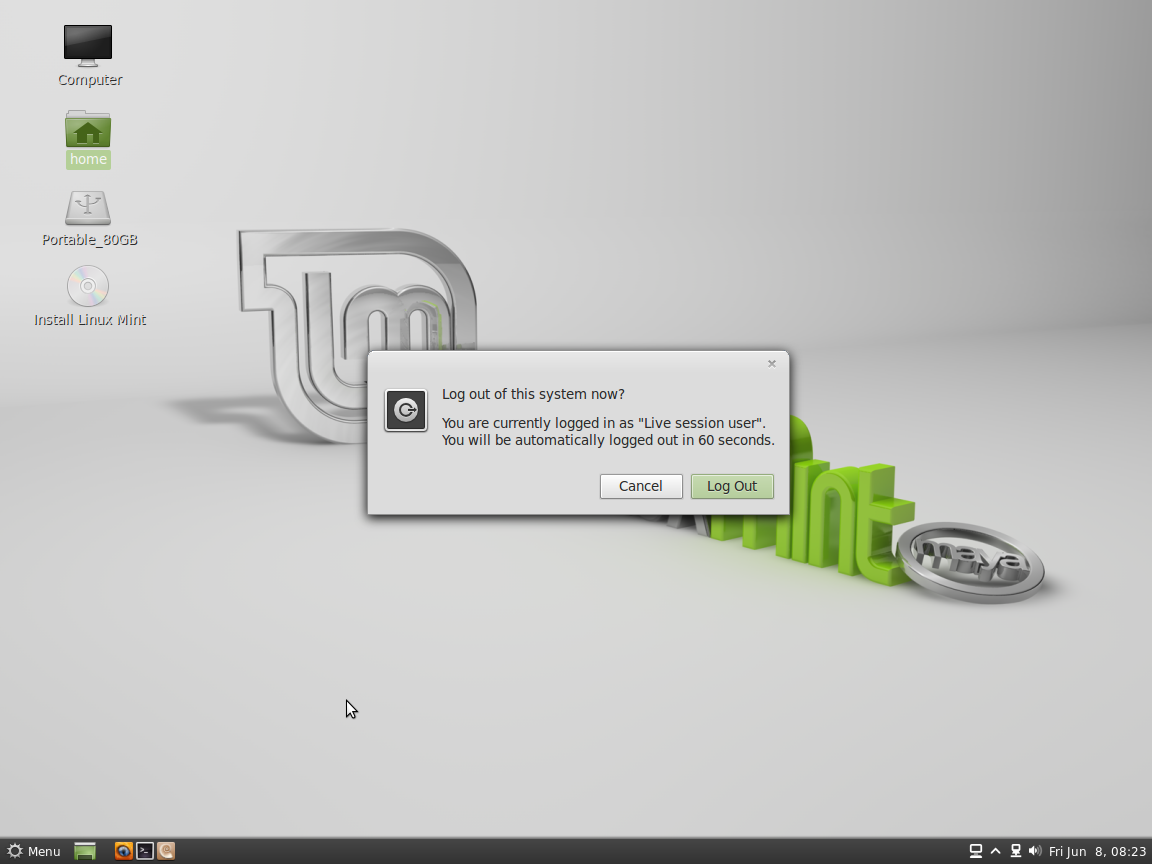
Task: Open the calendar from the clock
Action: pos(1097,851)
